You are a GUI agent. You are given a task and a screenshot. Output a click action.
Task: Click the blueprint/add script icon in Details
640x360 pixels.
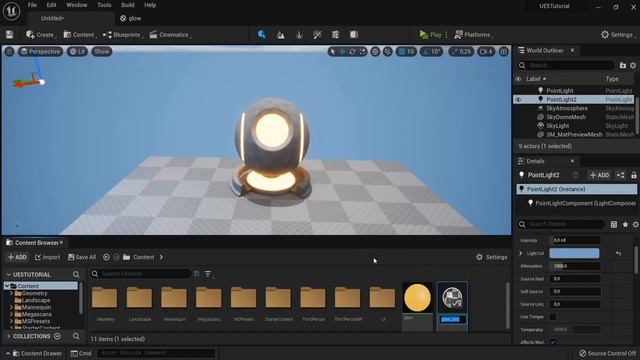[x=620, y=175]
